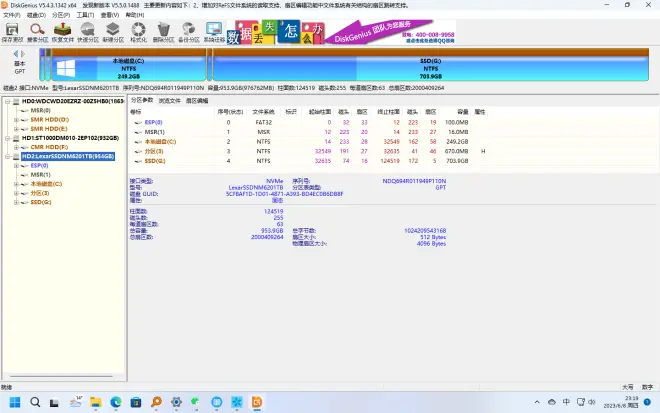660x413 pixels.
Task: Open the 分区(P) menu
Action: (x=61, y=16)
